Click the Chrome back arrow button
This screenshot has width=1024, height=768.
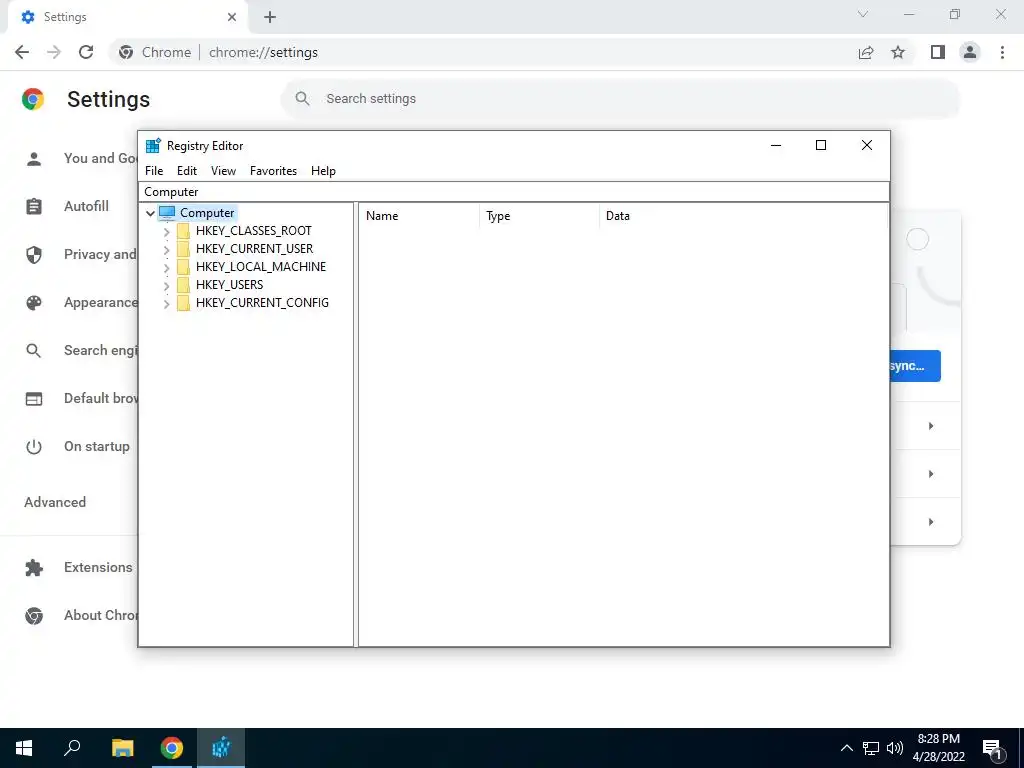pos(22,52)
